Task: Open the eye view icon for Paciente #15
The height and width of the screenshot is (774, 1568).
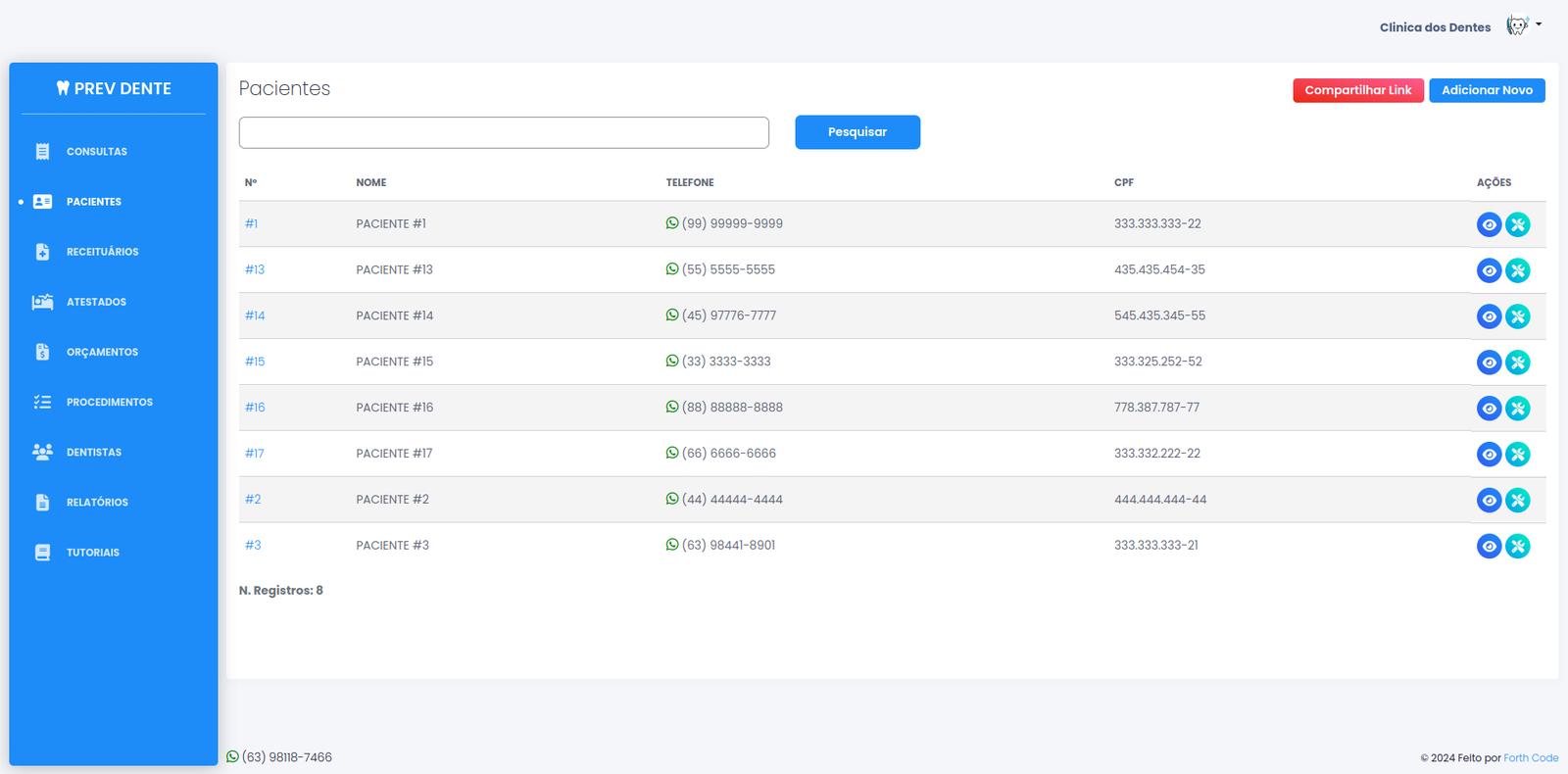Action: click(x=1489, y=363)
